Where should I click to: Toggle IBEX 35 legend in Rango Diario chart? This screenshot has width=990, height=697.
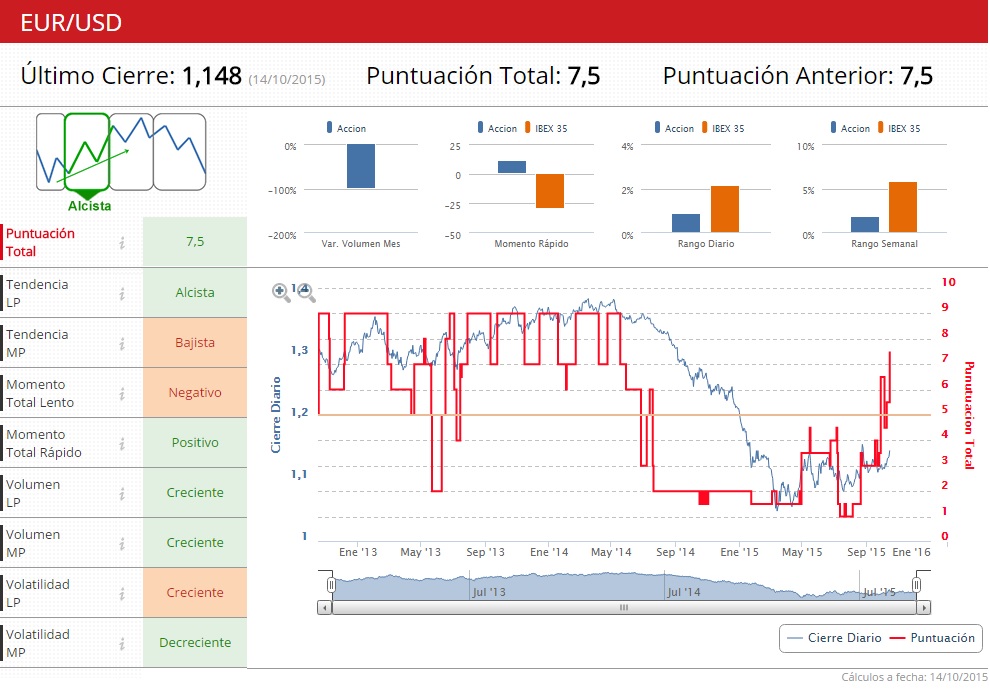[x=723, y=128]
